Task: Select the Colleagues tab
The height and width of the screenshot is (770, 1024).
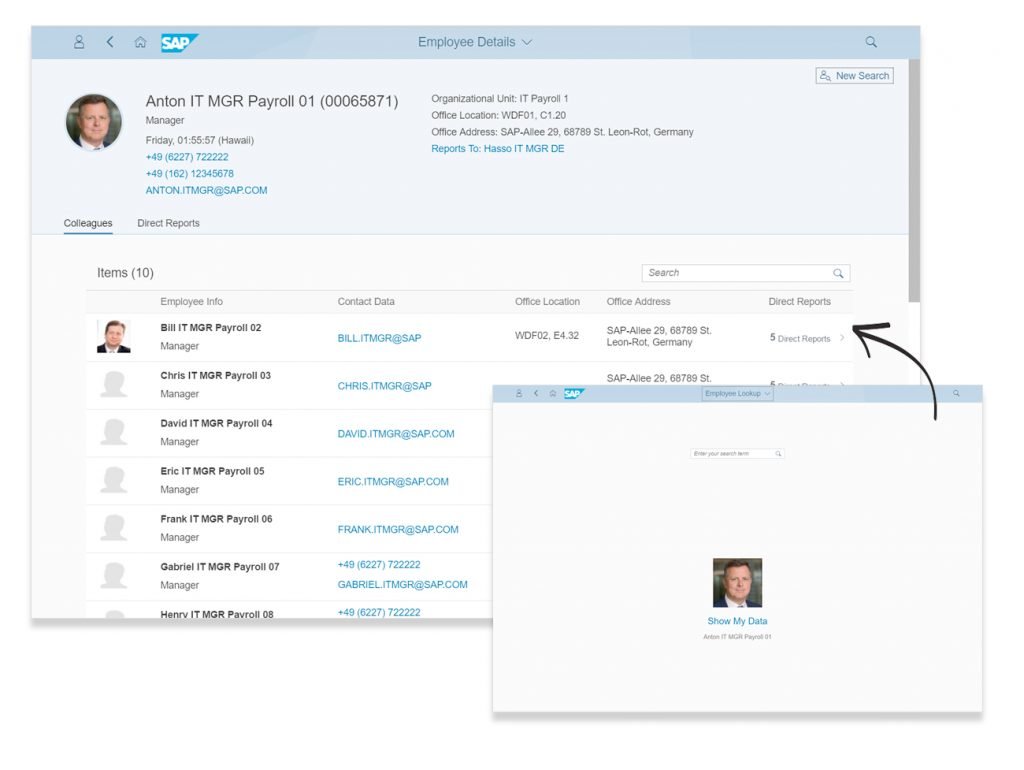Action: pyautogui.click(x=87, y=223)
